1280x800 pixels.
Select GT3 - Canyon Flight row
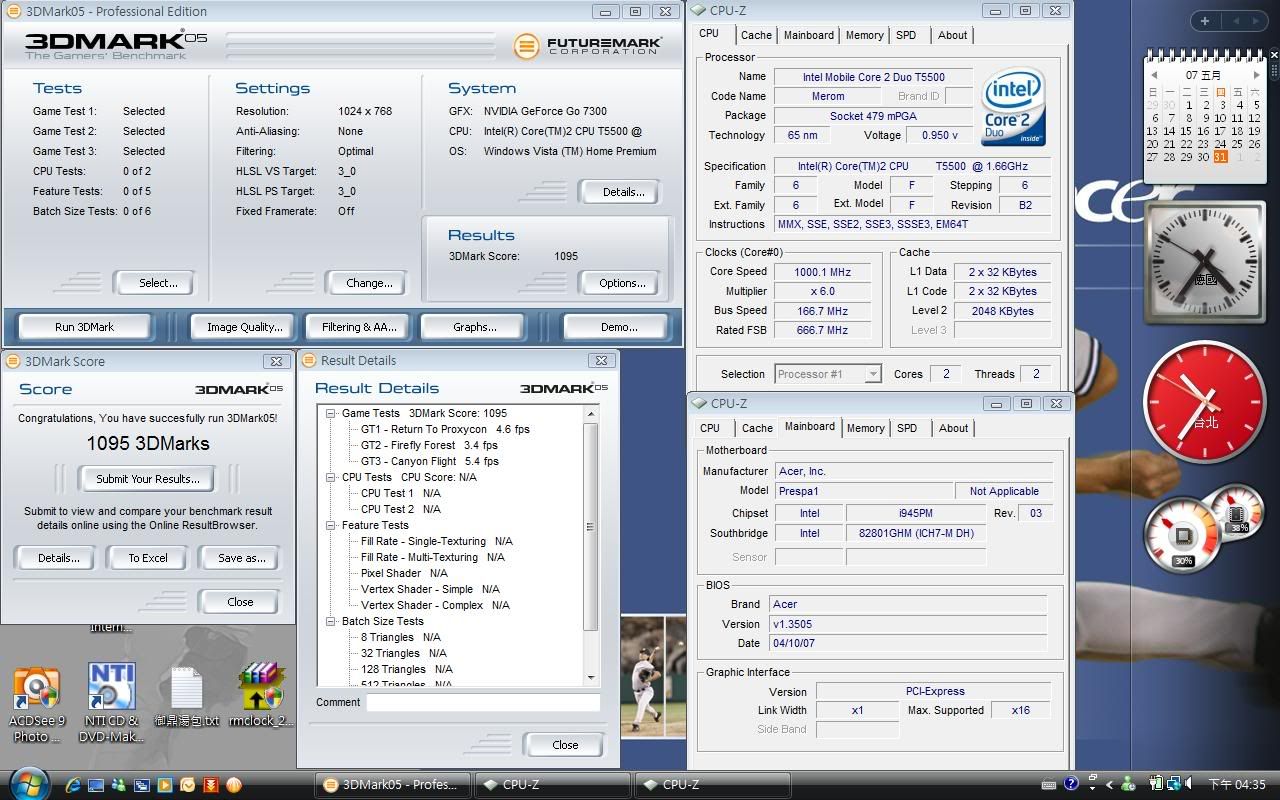429,461
